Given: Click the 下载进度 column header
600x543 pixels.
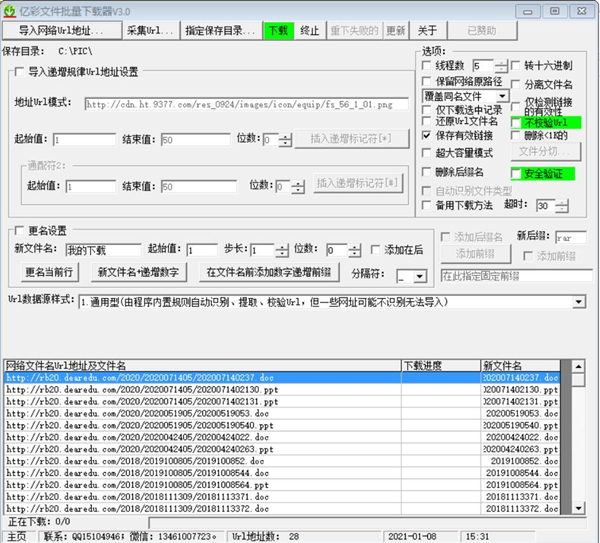Looking at the screenshot, I should click(x=439, y=366).
